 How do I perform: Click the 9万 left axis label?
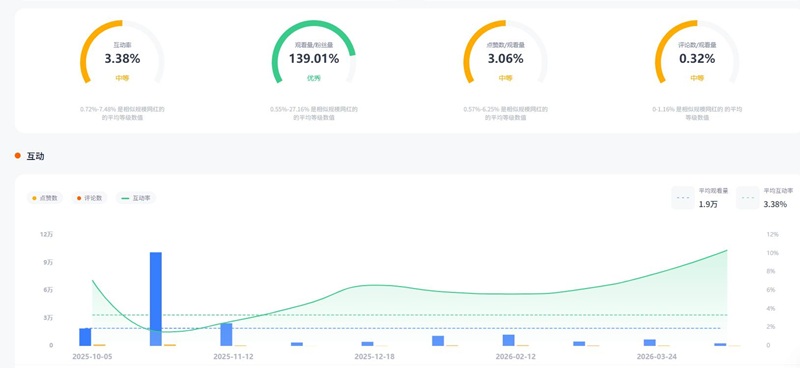48,262
